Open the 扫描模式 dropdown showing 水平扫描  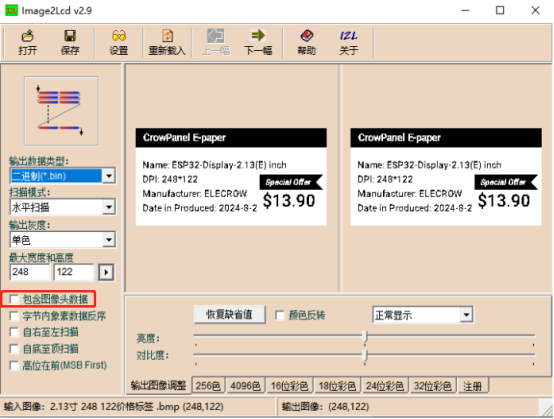coord(109,207)
